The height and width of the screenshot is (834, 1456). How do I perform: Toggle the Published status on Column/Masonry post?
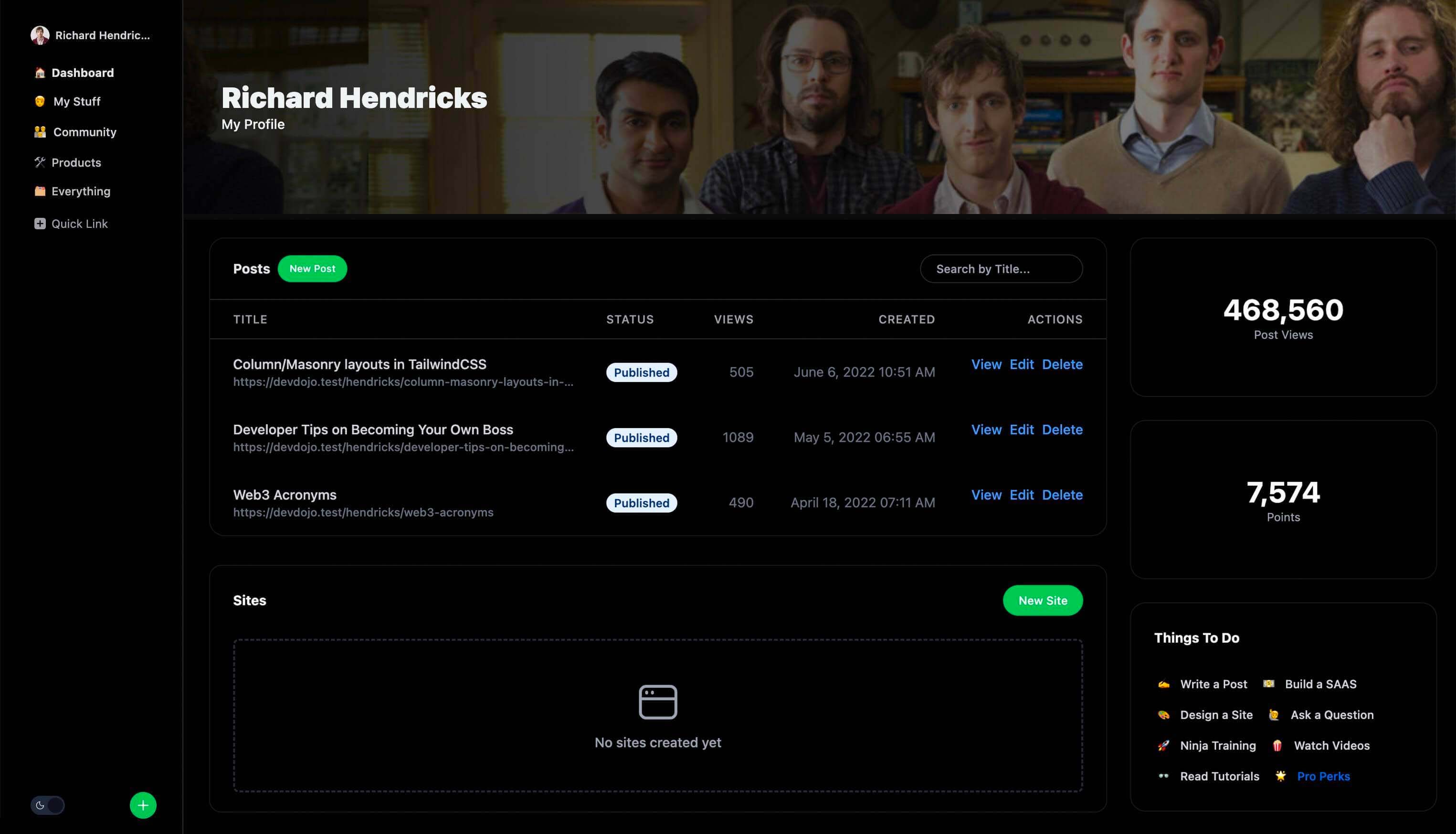pos(641,371)
